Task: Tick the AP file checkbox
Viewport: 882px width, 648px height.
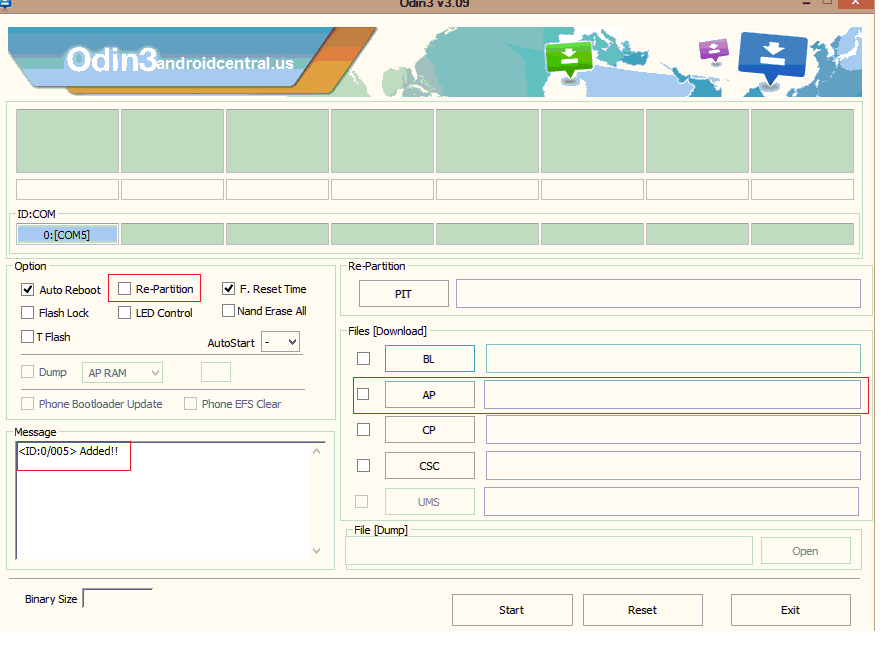Action: [363, 394]
